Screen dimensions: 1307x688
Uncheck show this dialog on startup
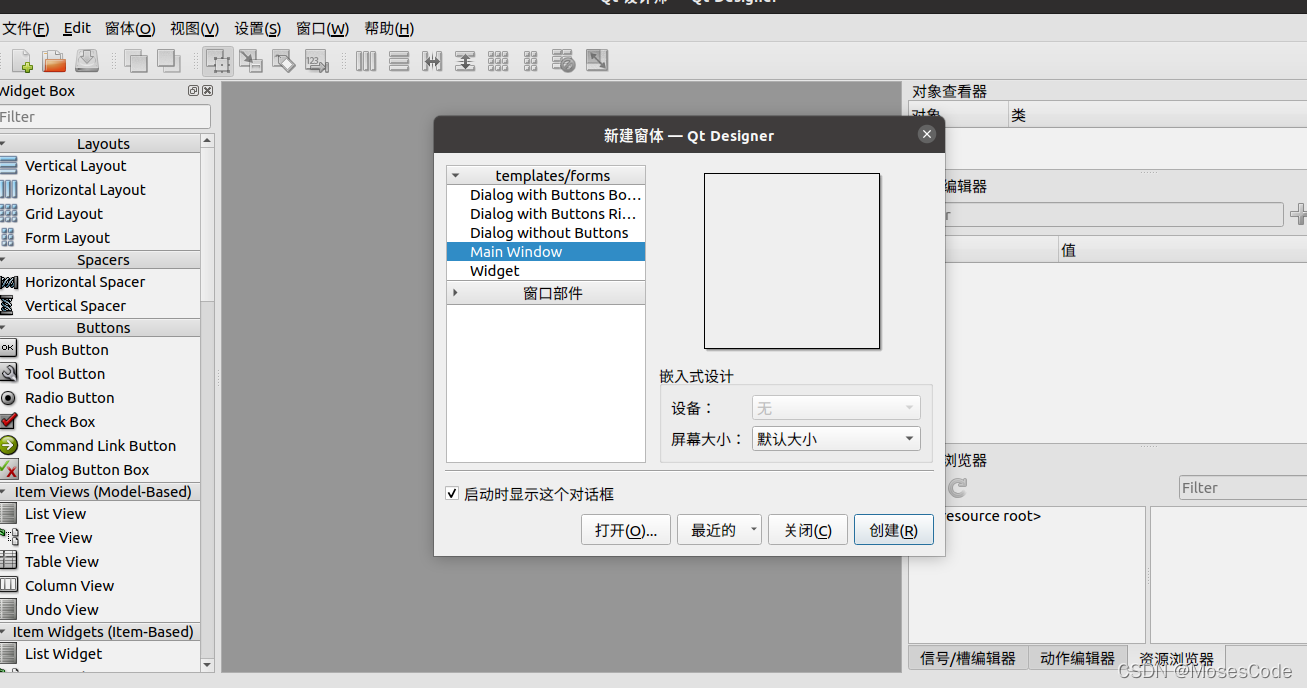(452, 493)
